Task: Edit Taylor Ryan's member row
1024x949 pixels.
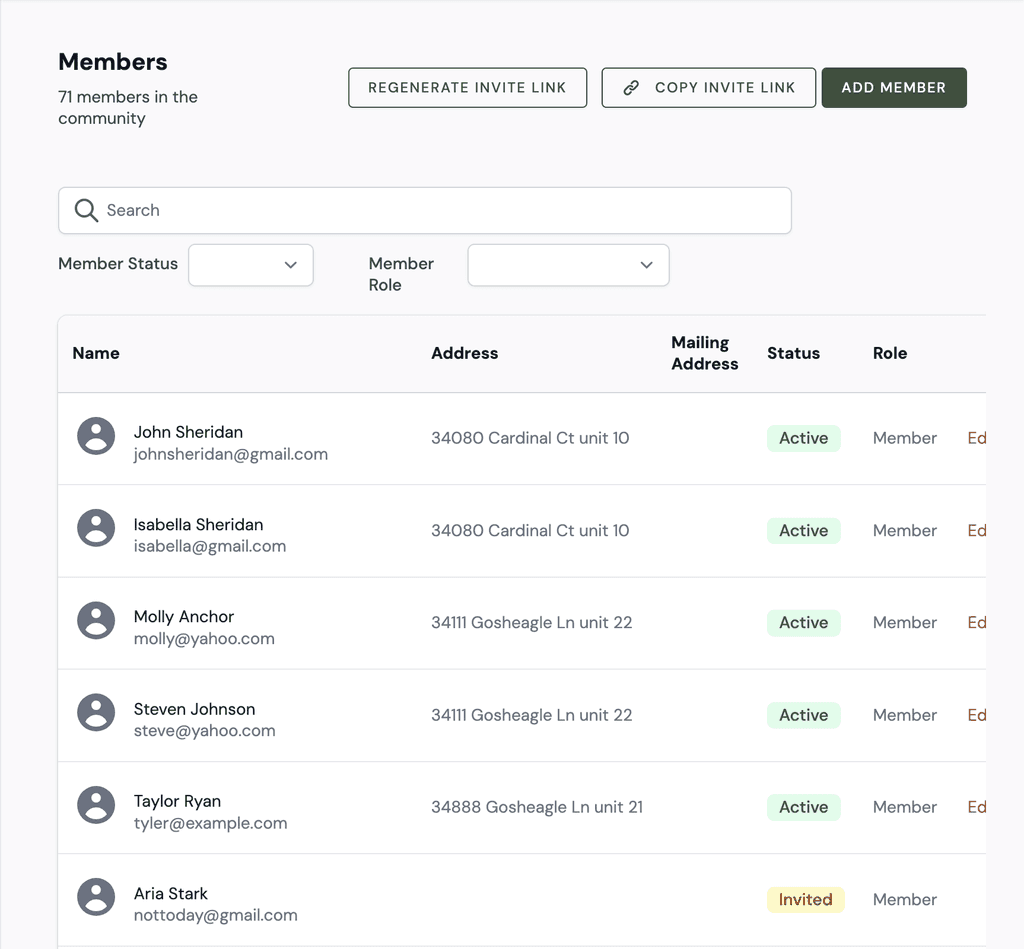Action: [977, 807]
